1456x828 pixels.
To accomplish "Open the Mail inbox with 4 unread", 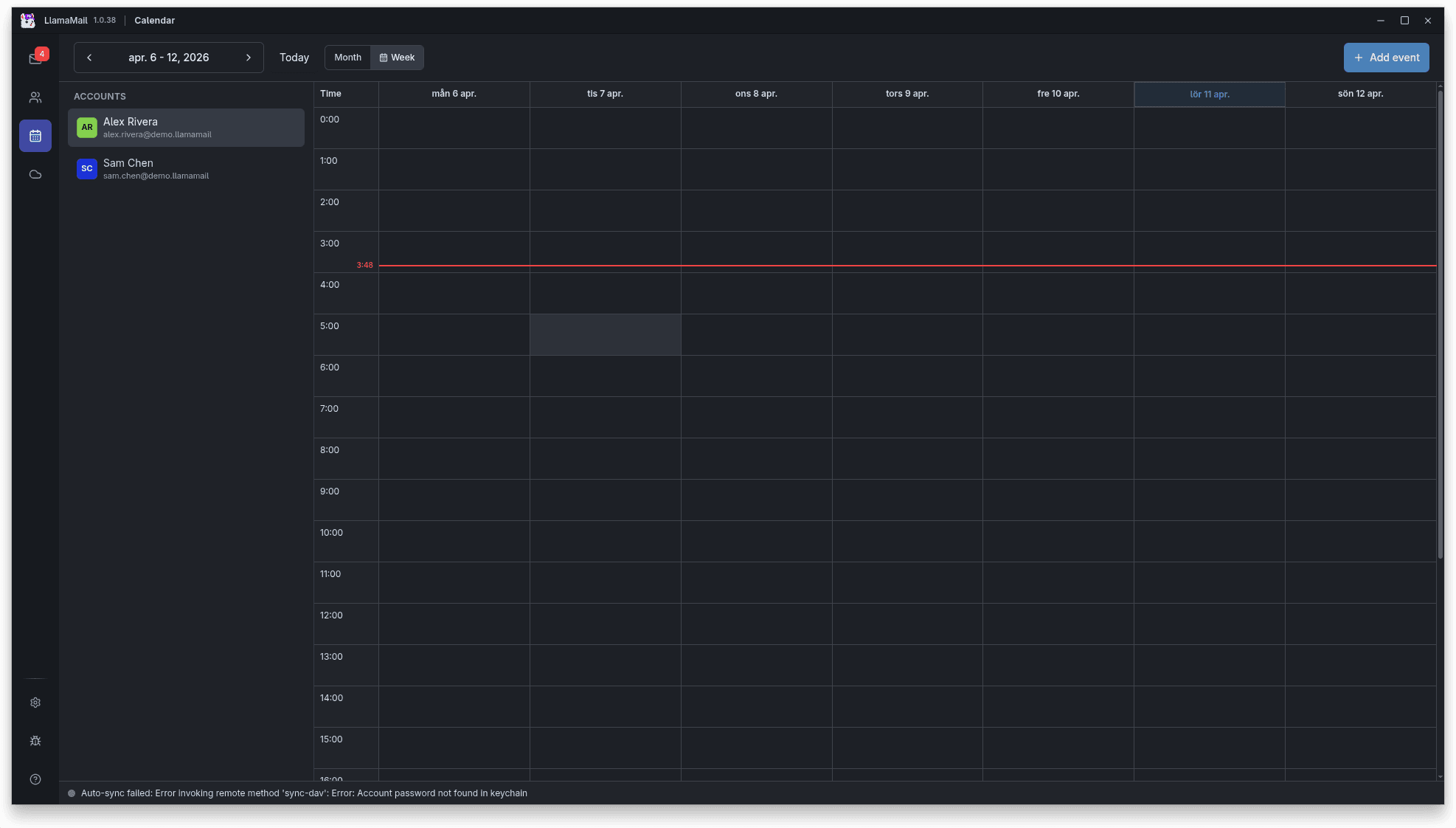I will [x=35, y=58].
